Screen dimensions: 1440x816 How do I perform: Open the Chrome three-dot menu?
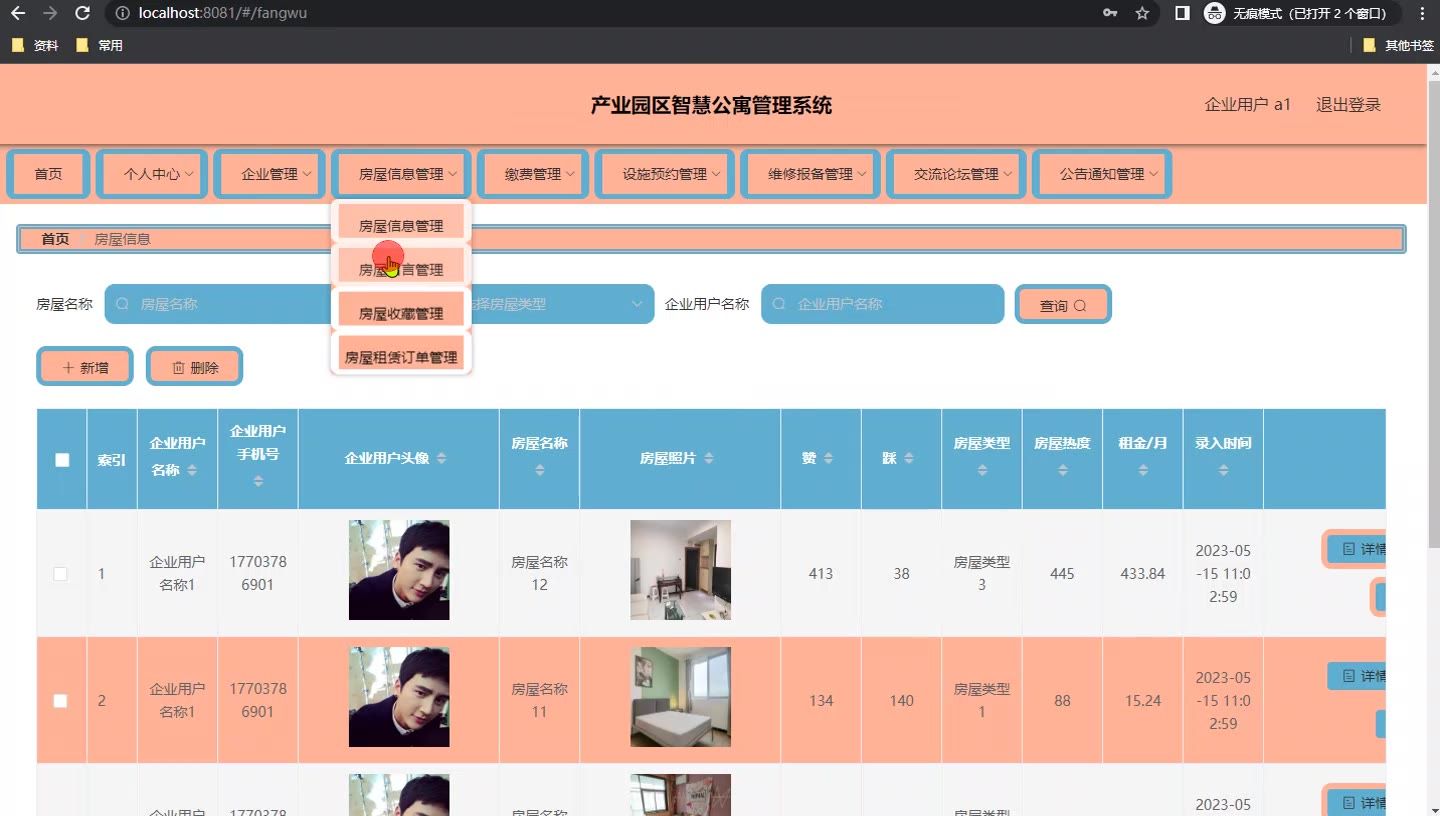coord(1423,13)
